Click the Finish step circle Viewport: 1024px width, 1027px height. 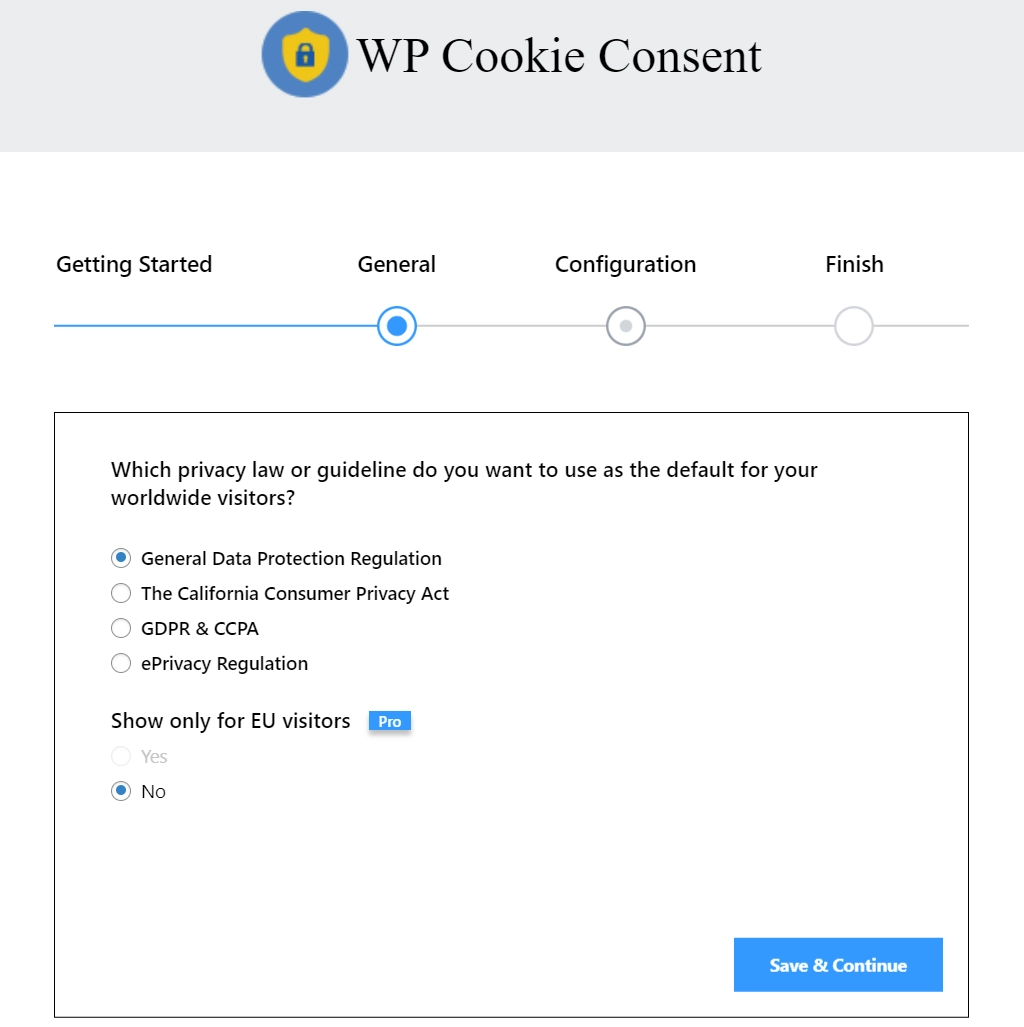coord(853,326)
